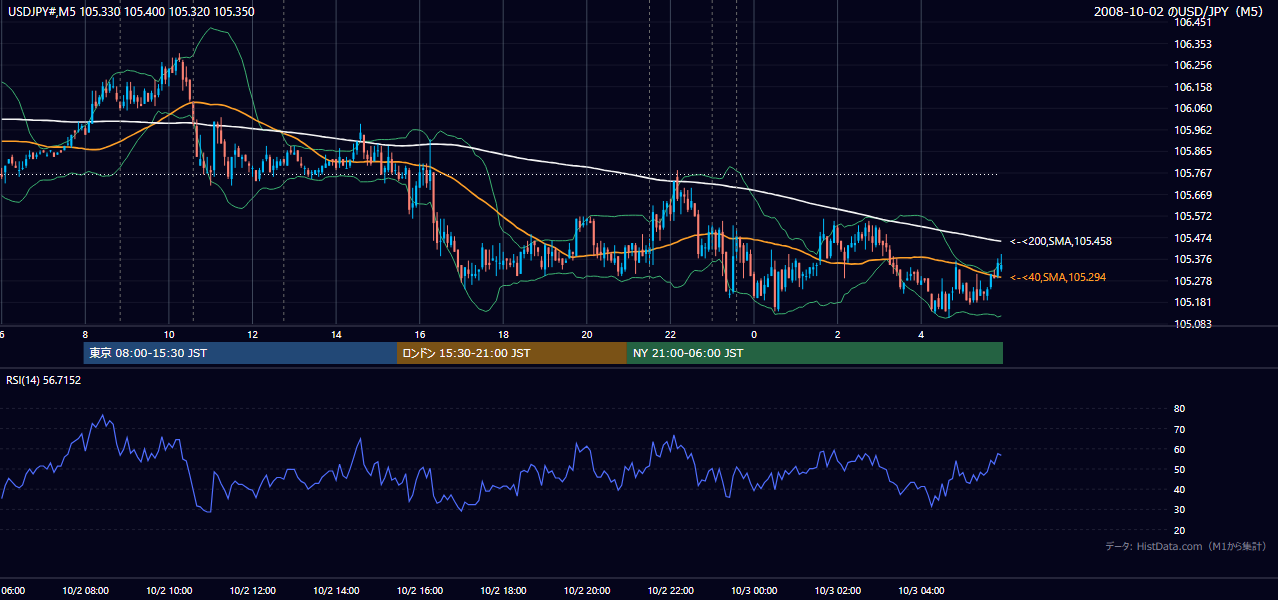
Task: Select the 東京 08:00-15:30 JST session bar
Action: (240, 353)
